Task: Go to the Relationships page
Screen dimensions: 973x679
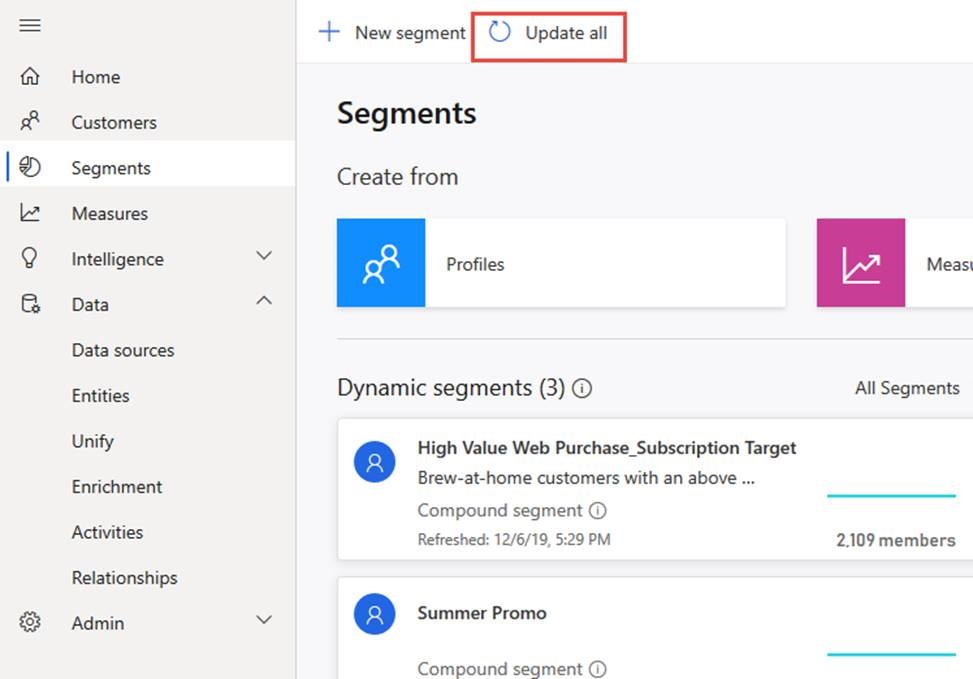Action: point(124,577)
